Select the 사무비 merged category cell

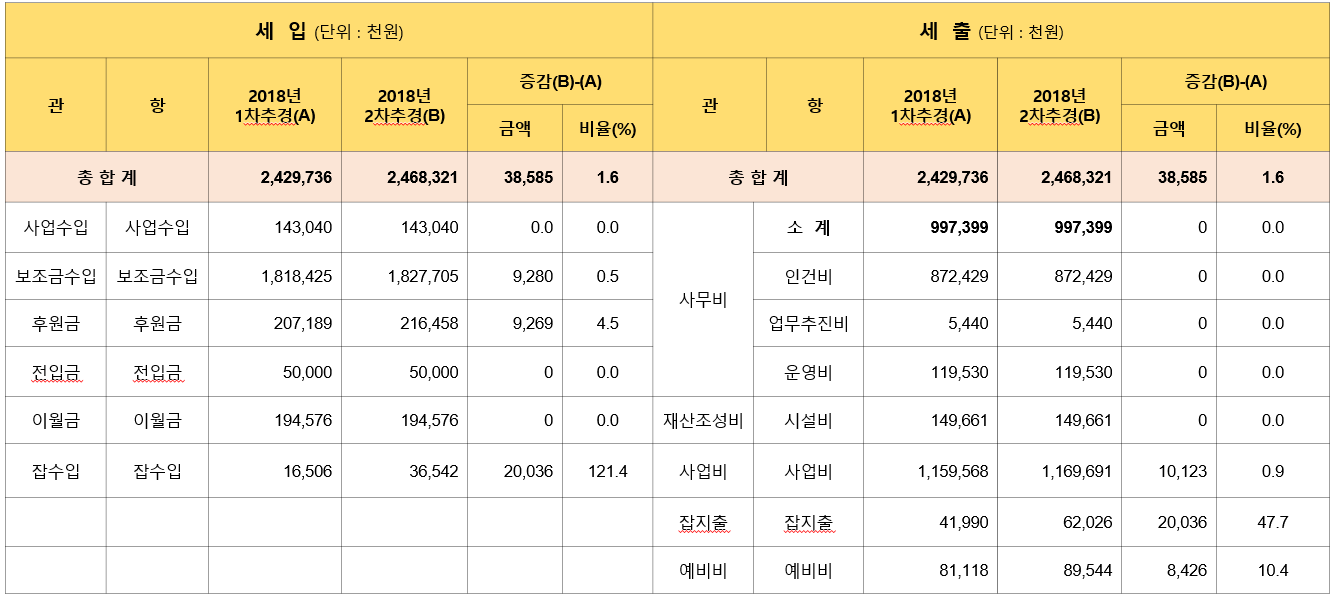click(x=703, y=299)
